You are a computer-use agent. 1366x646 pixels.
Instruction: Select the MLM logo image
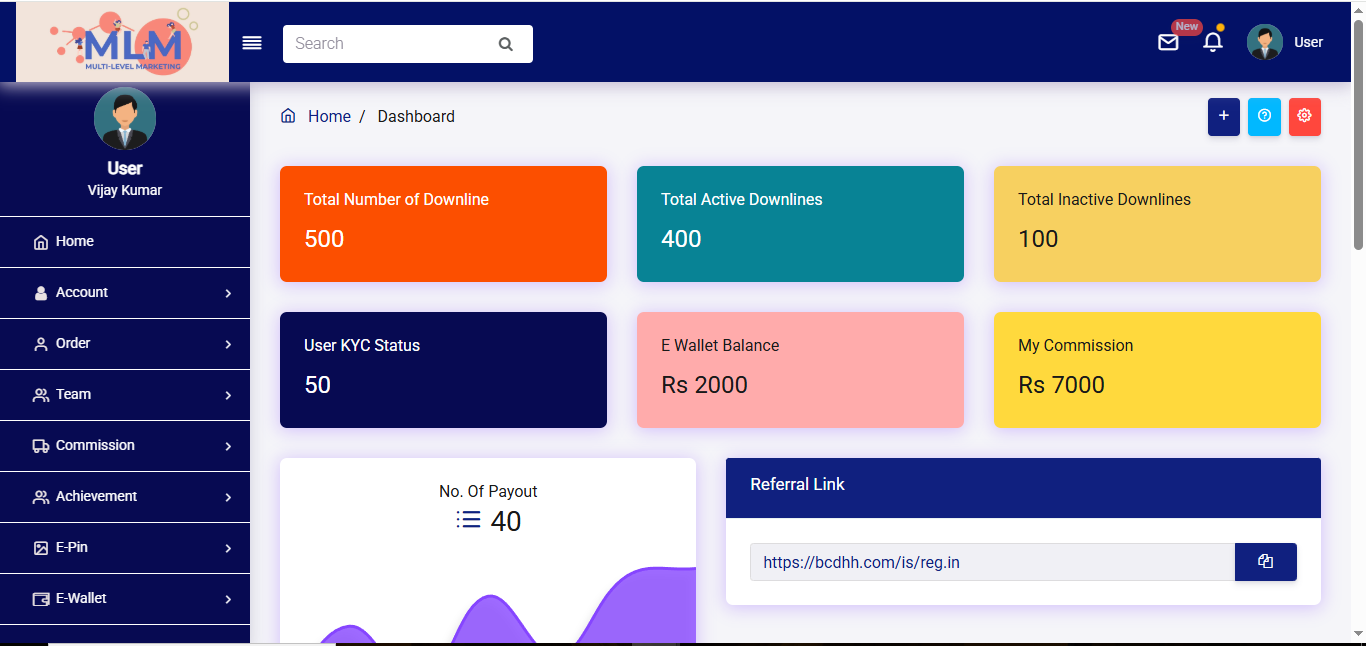tap(122, 41)
